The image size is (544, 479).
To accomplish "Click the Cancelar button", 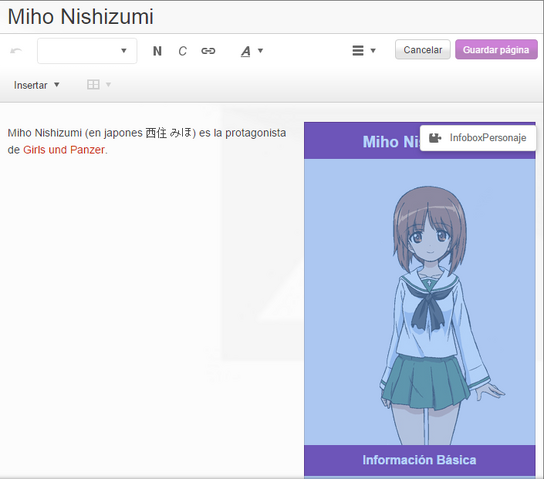I will tap(423, 50).
